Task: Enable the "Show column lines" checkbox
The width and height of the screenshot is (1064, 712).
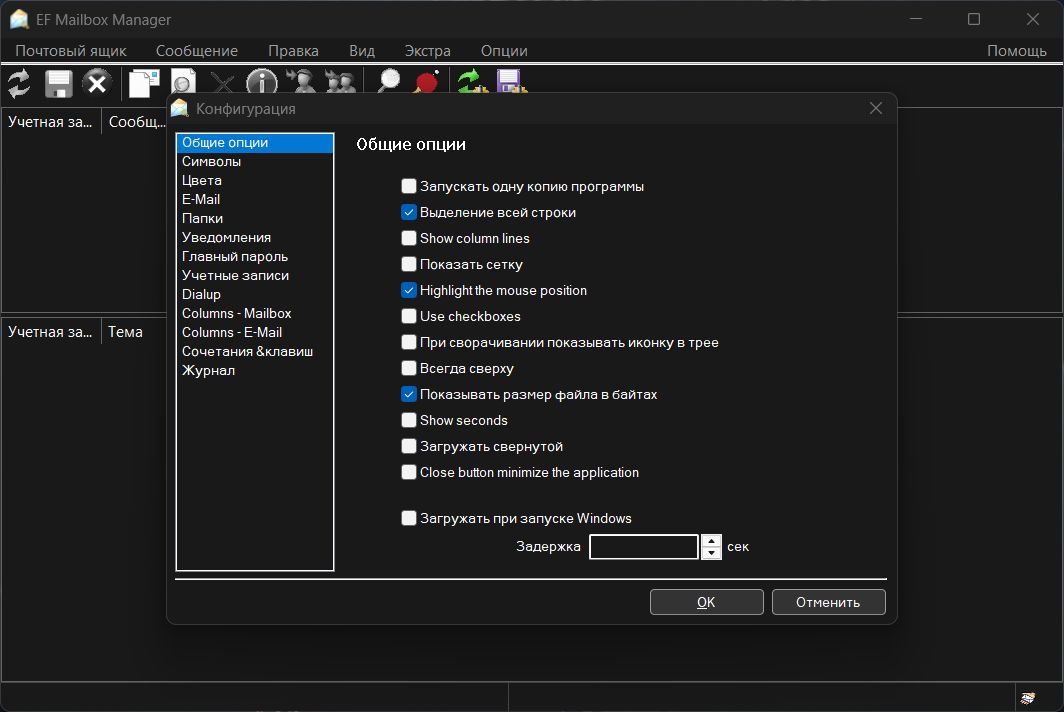Action: pos(409,238)
